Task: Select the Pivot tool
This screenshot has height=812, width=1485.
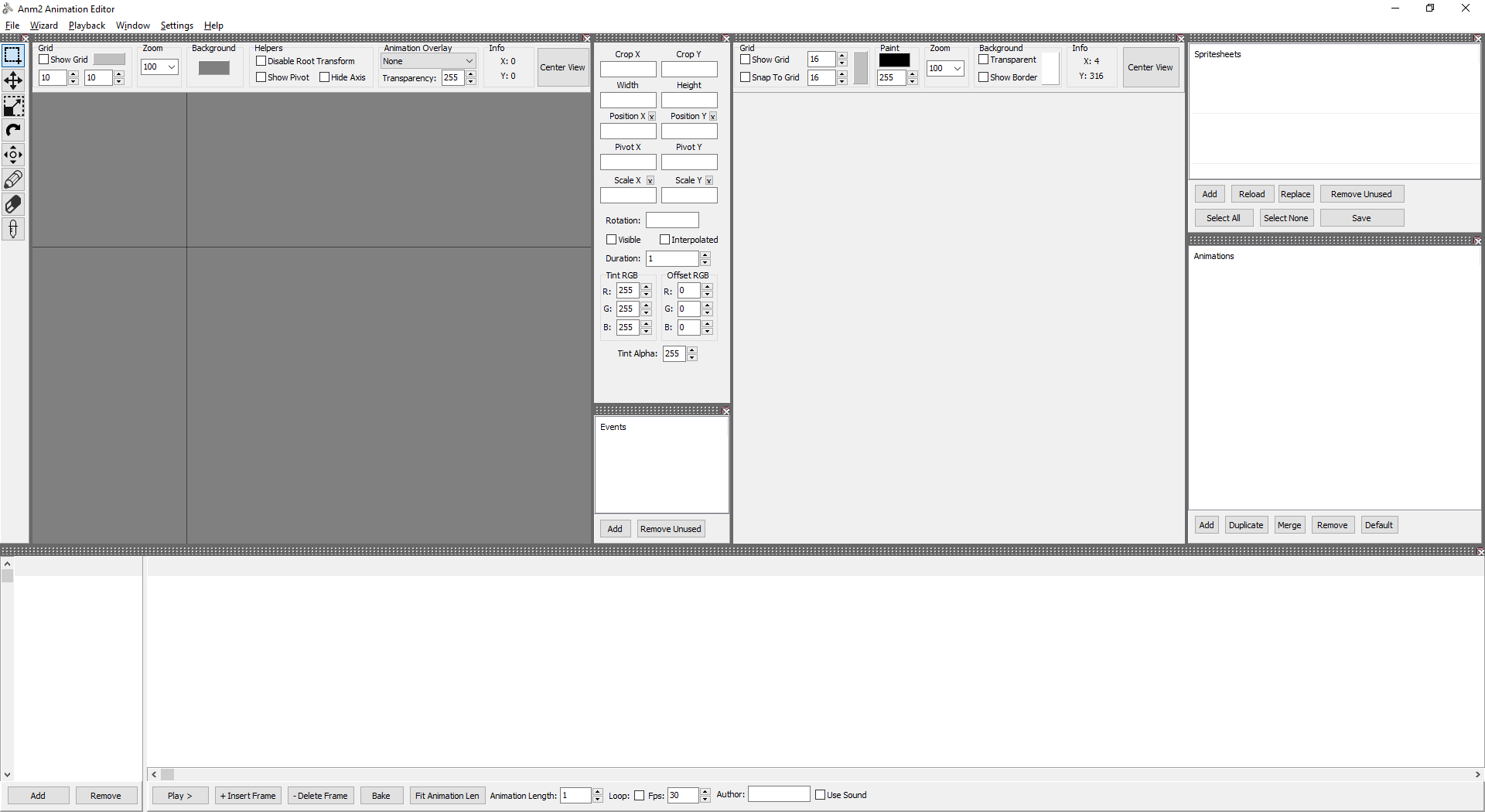Action: click(13, 155)
